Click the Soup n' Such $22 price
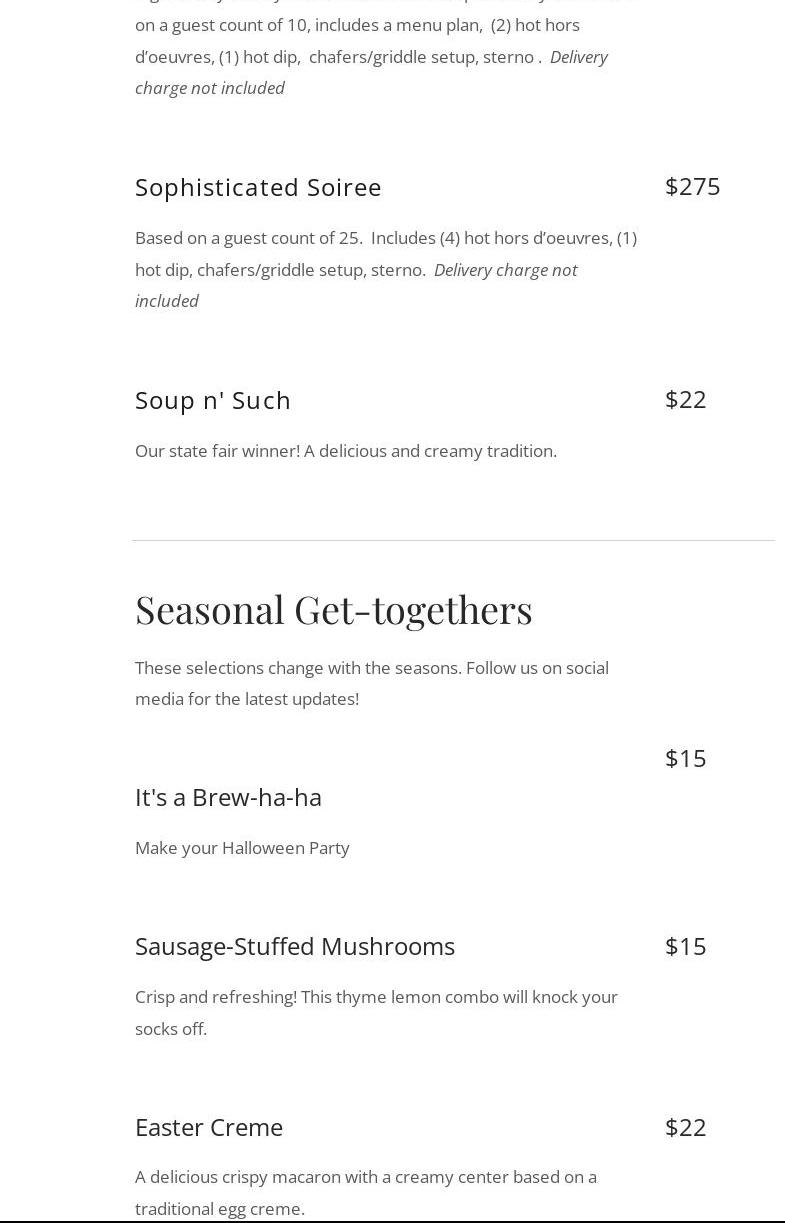This screenshot has height=1223, width=785. click(685, 399)
